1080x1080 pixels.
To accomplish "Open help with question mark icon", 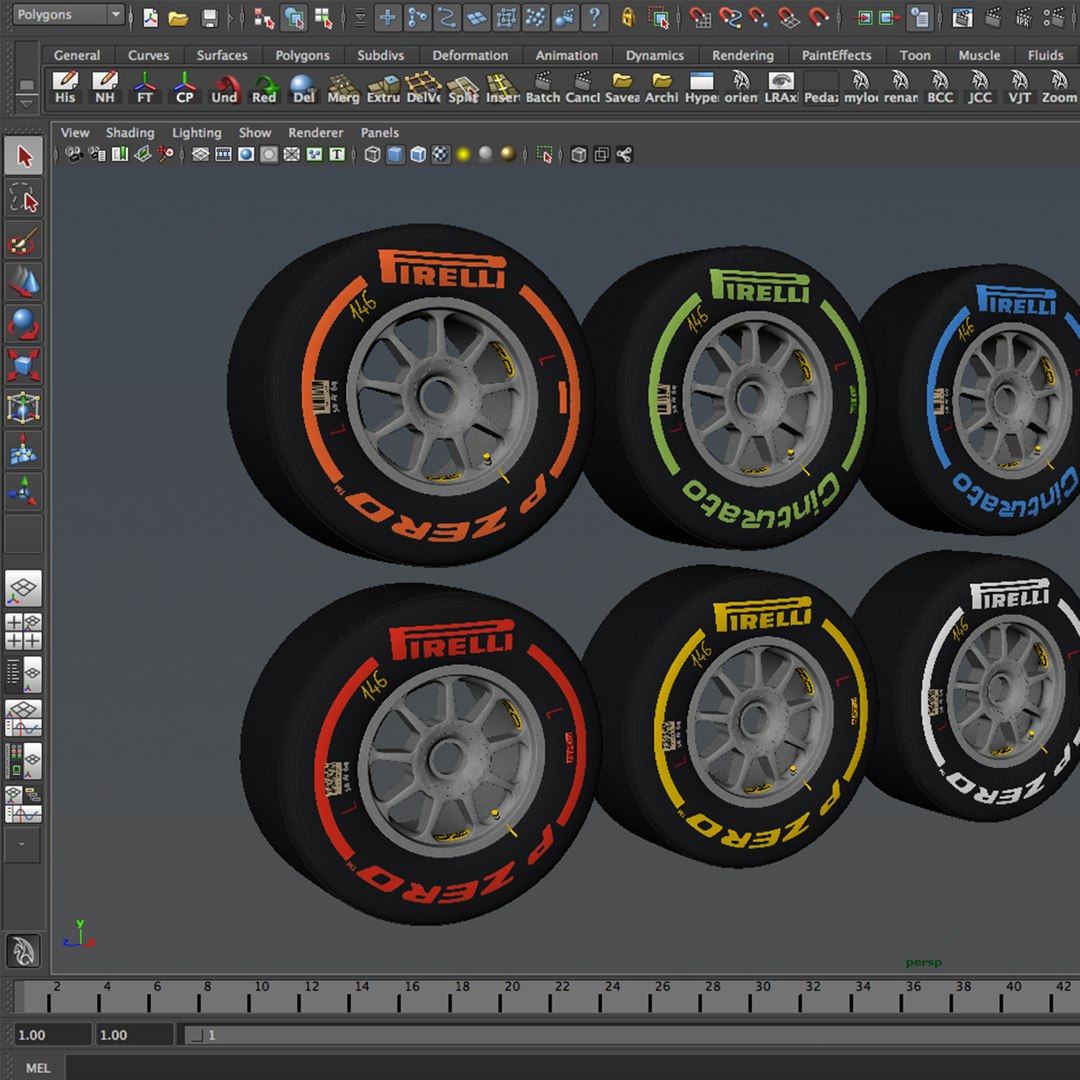I will pos(594,17).
